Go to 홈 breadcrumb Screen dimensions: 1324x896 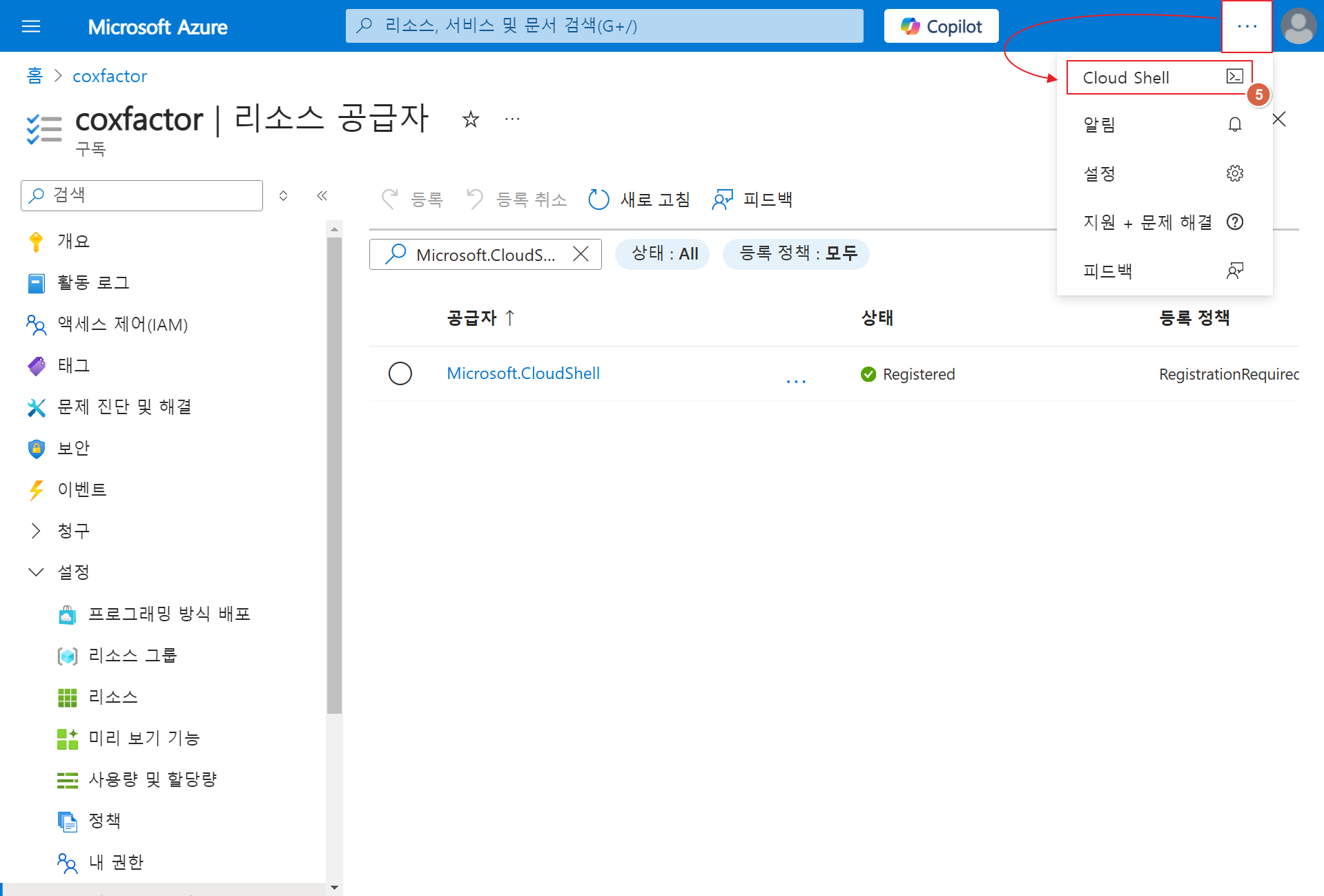[35, 76]
